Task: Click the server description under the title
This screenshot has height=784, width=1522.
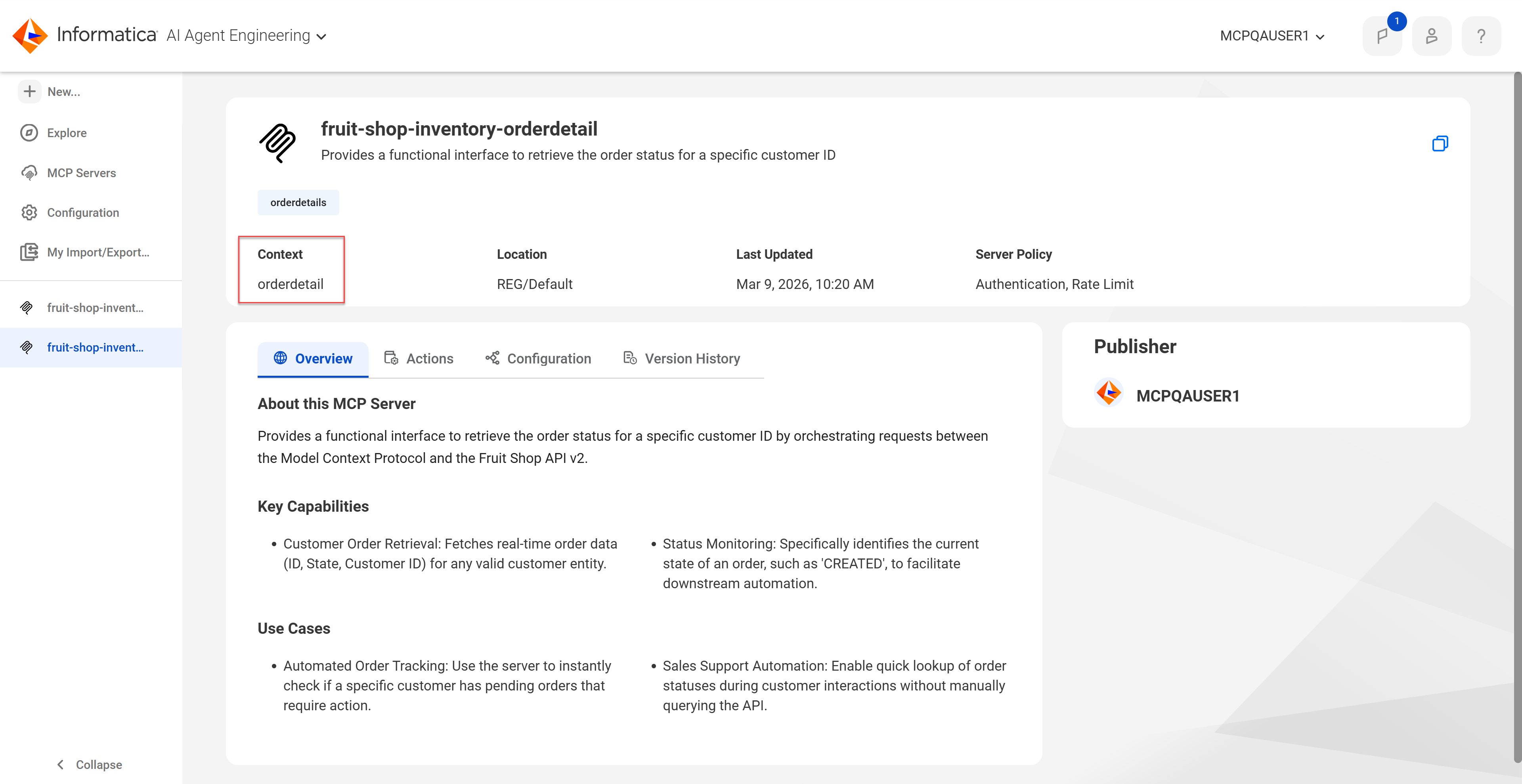Action: [x=578, y=155]
